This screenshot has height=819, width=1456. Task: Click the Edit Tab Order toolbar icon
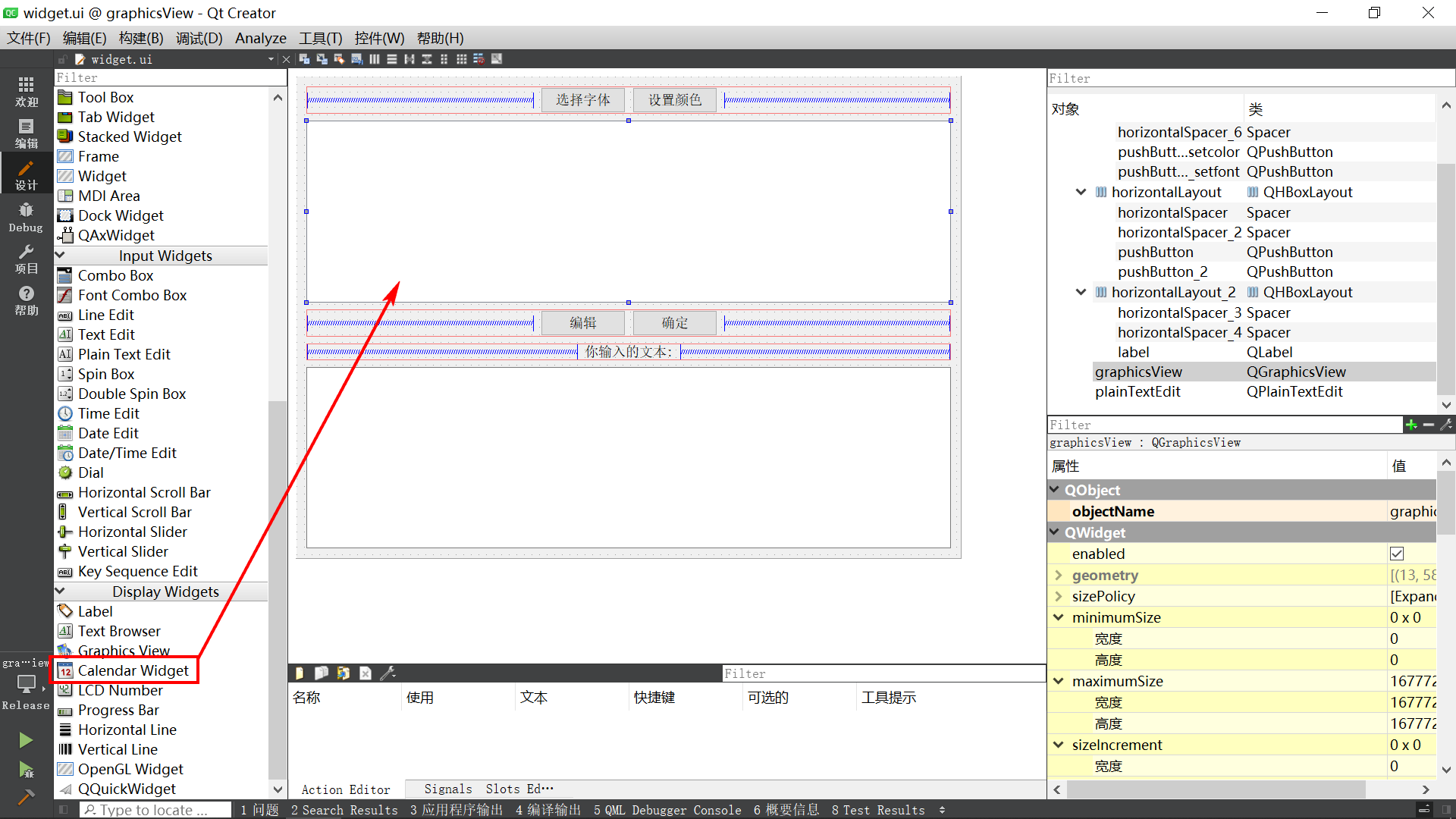coord(356,59)
